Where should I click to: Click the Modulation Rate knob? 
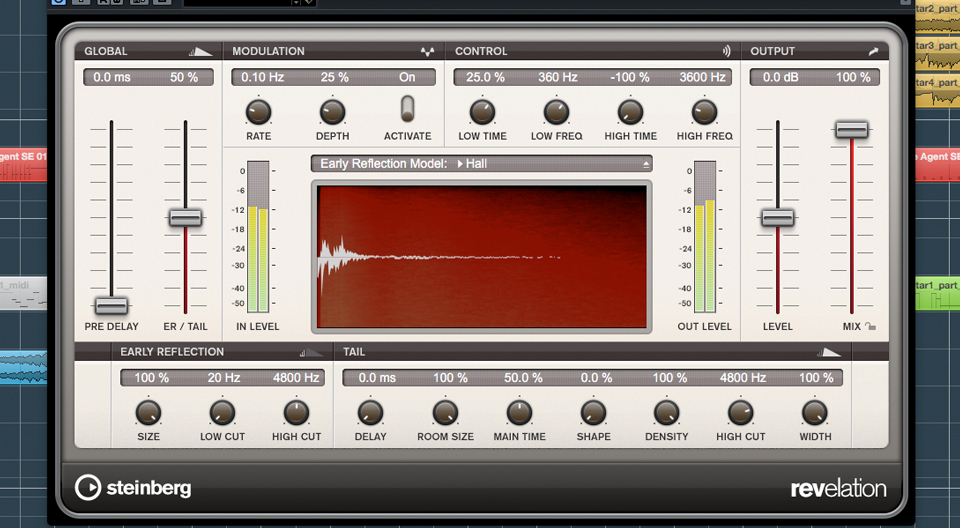pyautogui.click(x=258, y=111)
